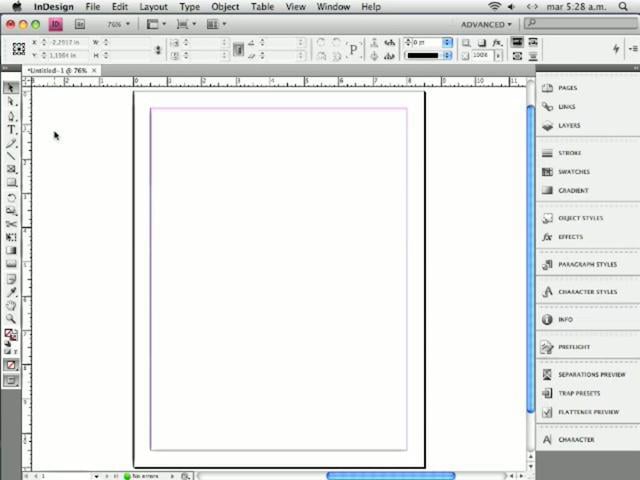Screen dimensions: 640x480
Task: Click the vertical scrollbar thumb
Action: [531, 259]
